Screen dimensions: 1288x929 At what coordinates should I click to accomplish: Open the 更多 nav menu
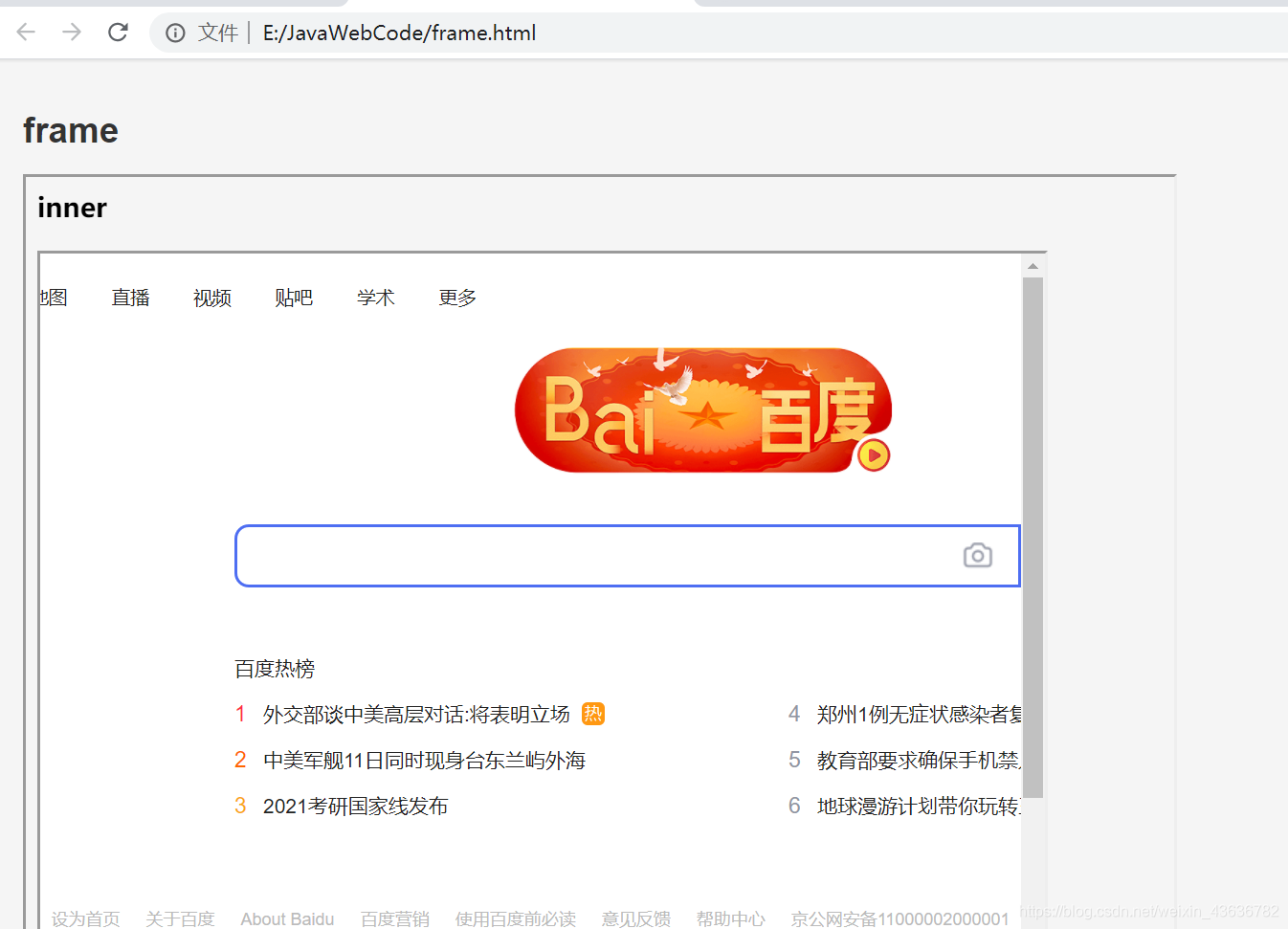457,298
